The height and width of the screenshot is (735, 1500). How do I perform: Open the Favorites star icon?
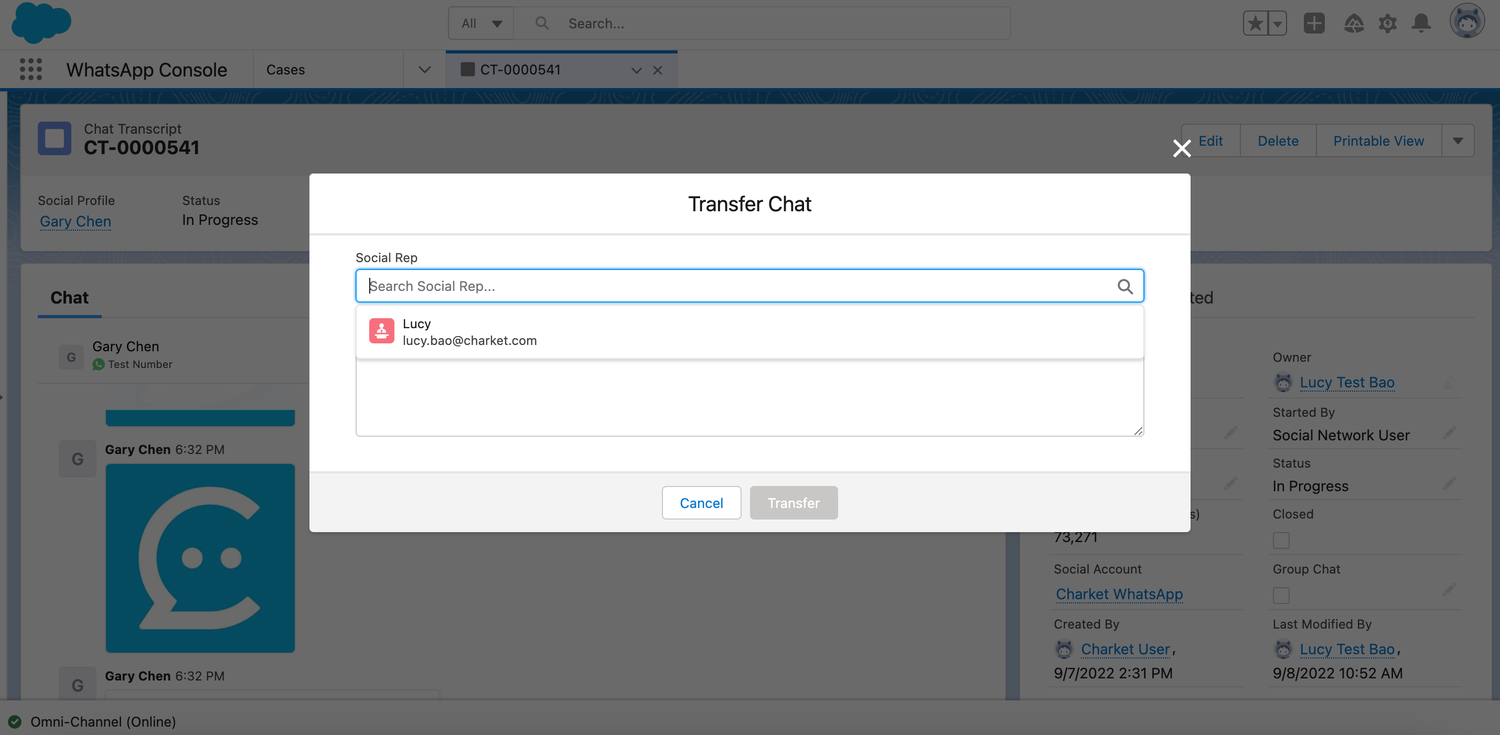[1254, 23]
